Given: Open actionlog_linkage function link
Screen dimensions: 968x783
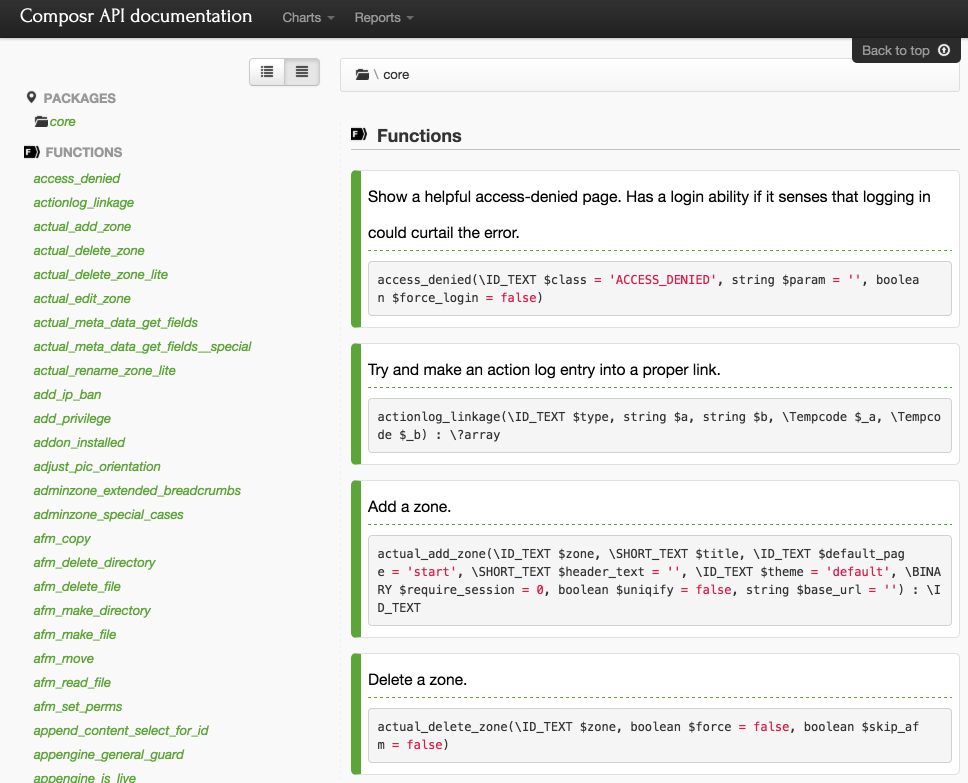Looking at the screenshot, I should click(x=83, y=203).
